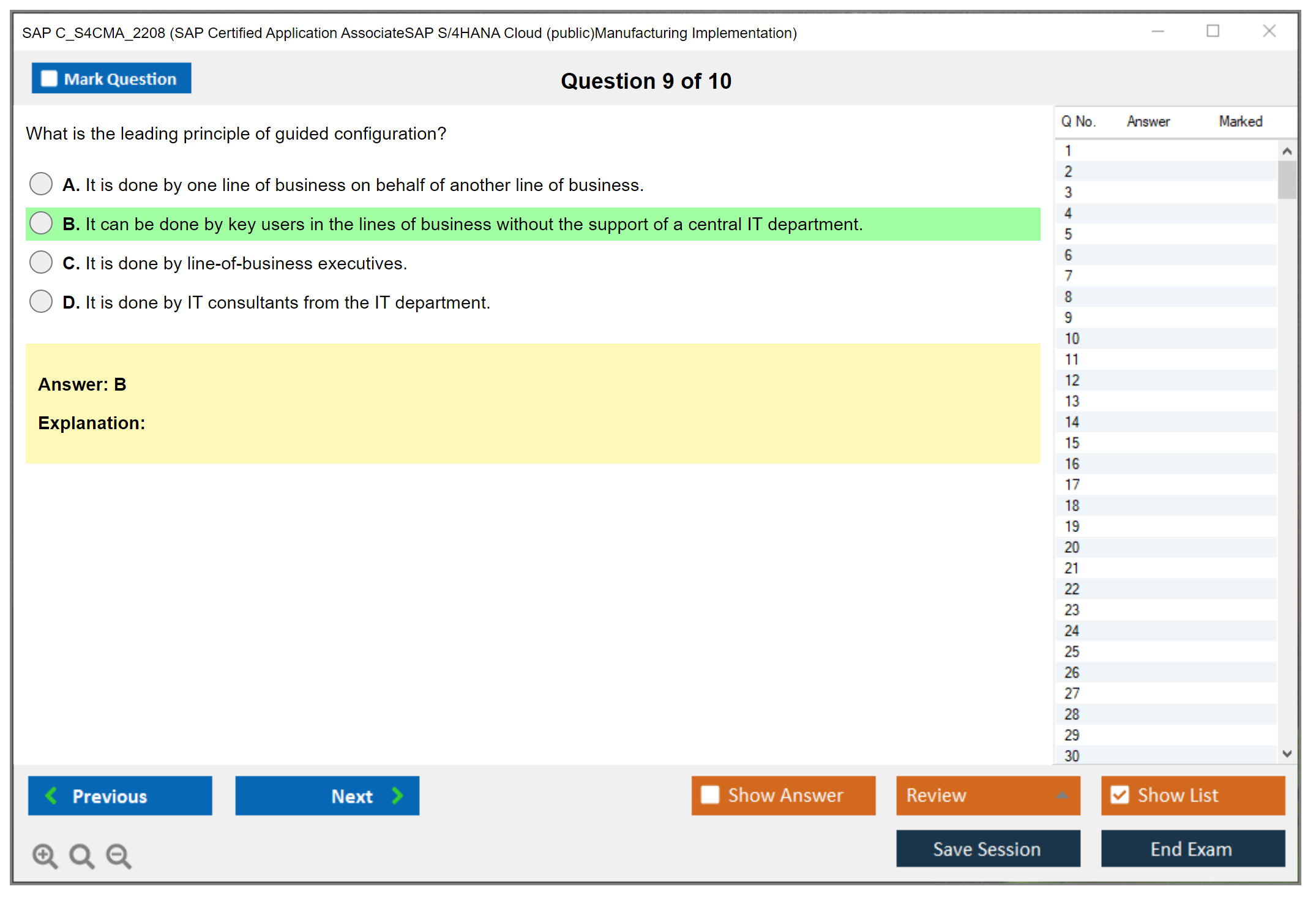Close the exam window
The height and width of the screenshot is (900, 1316).
(x=1269, y=31)
